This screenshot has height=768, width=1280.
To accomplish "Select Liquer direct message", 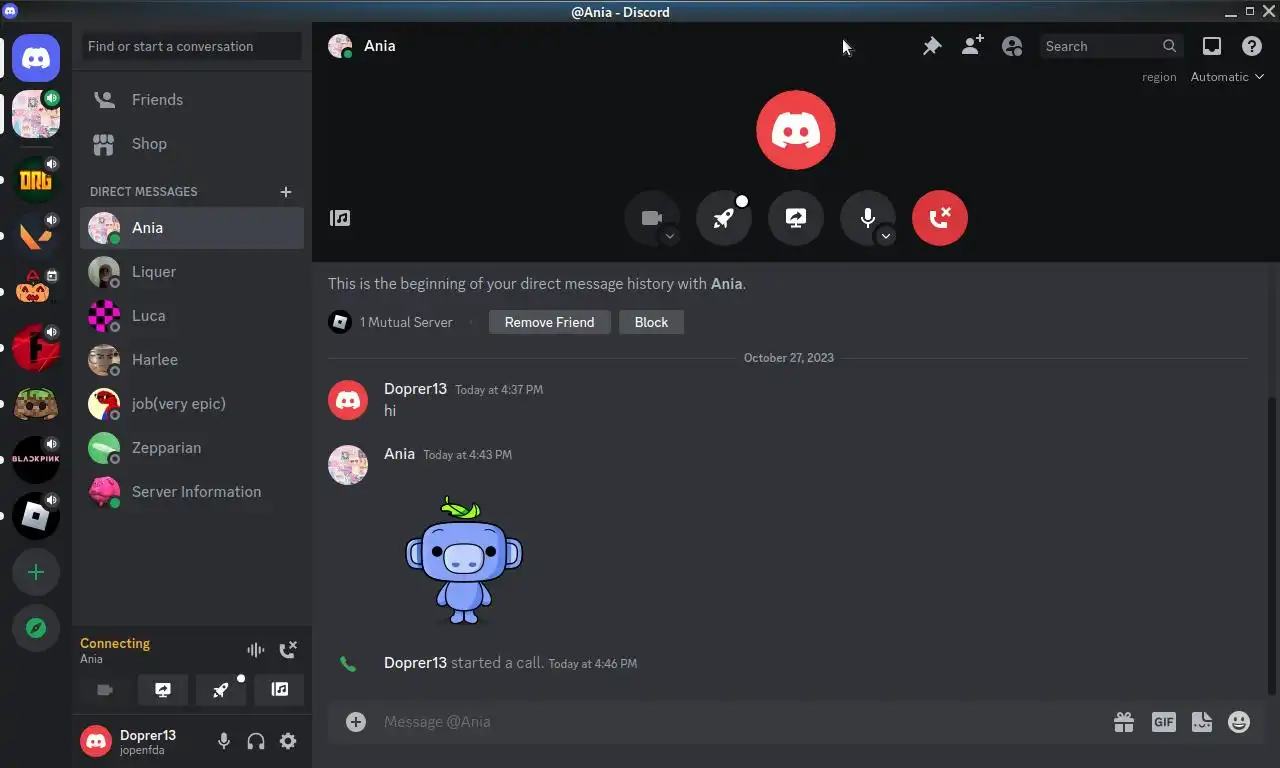I will [192, 272].
